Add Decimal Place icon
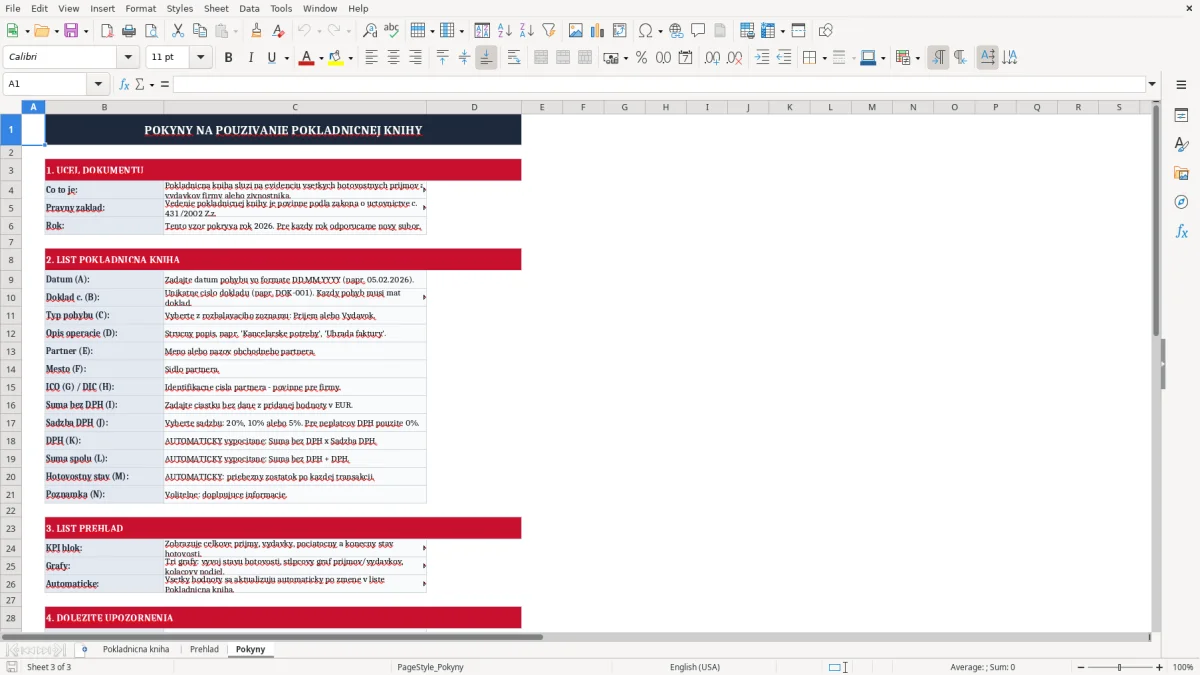Screen dimensions: 1200x675 (713, 58)
